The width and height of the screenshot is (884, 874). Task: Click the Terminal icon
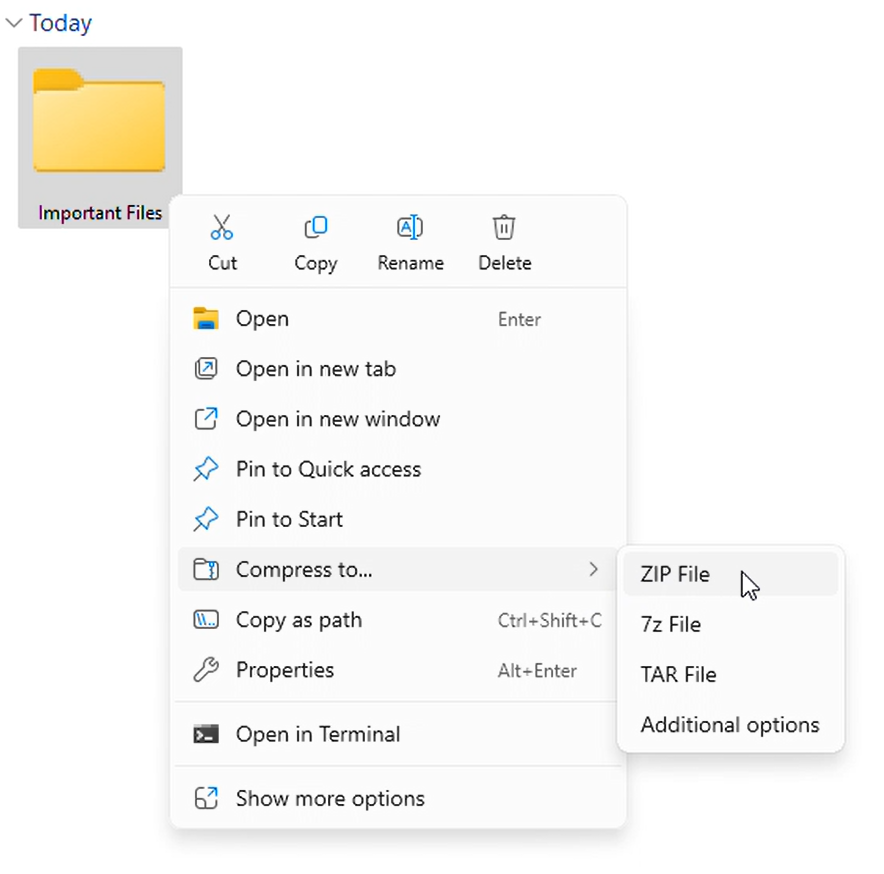[206, 734]
